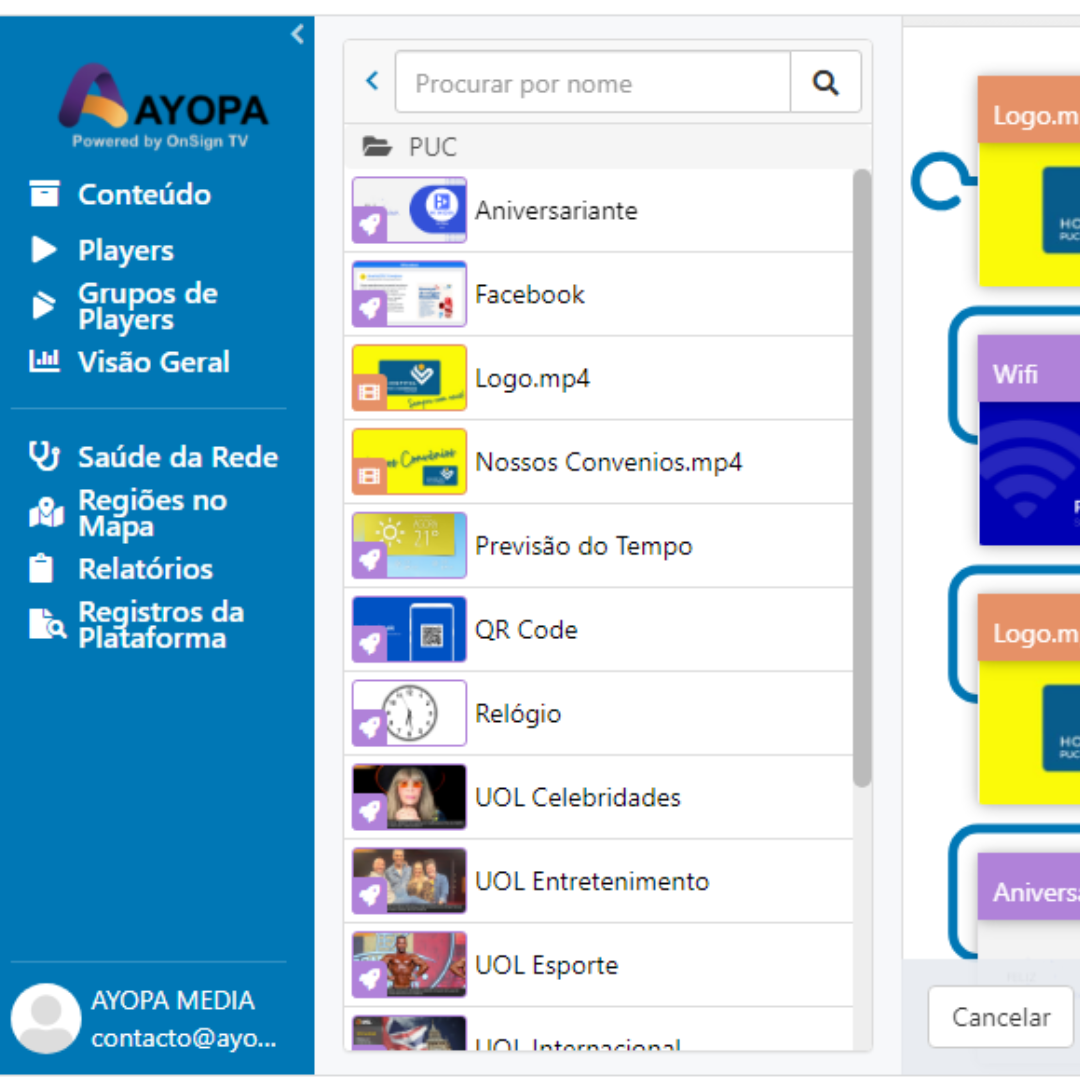Click the Previsão do Tempo weather thumbnail
The height and width of the screenshot is (1080, 1080).
pos(409,546)
